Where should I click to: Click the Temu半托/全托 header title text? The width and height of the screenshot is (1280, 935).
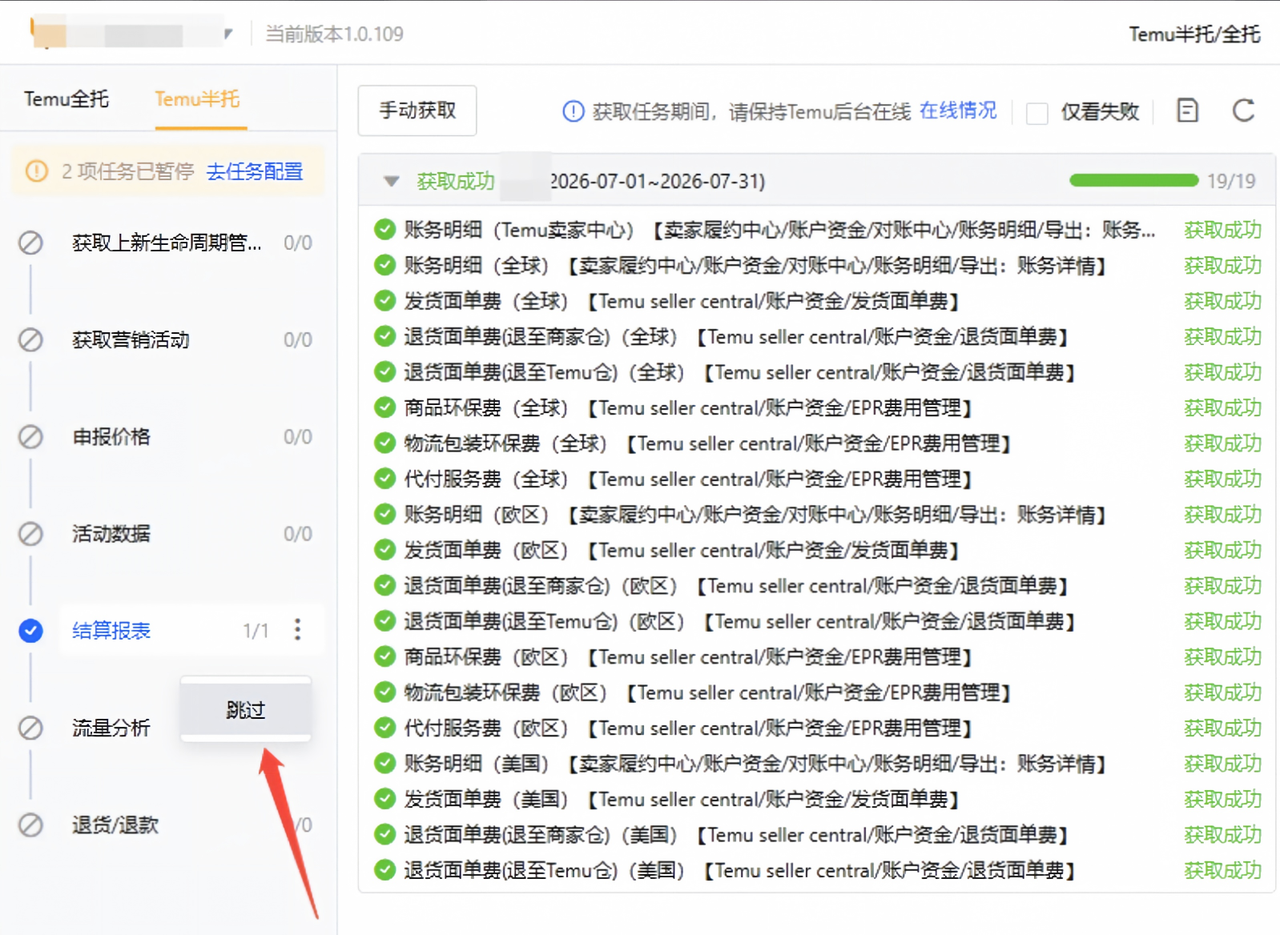coord(1195,34)
